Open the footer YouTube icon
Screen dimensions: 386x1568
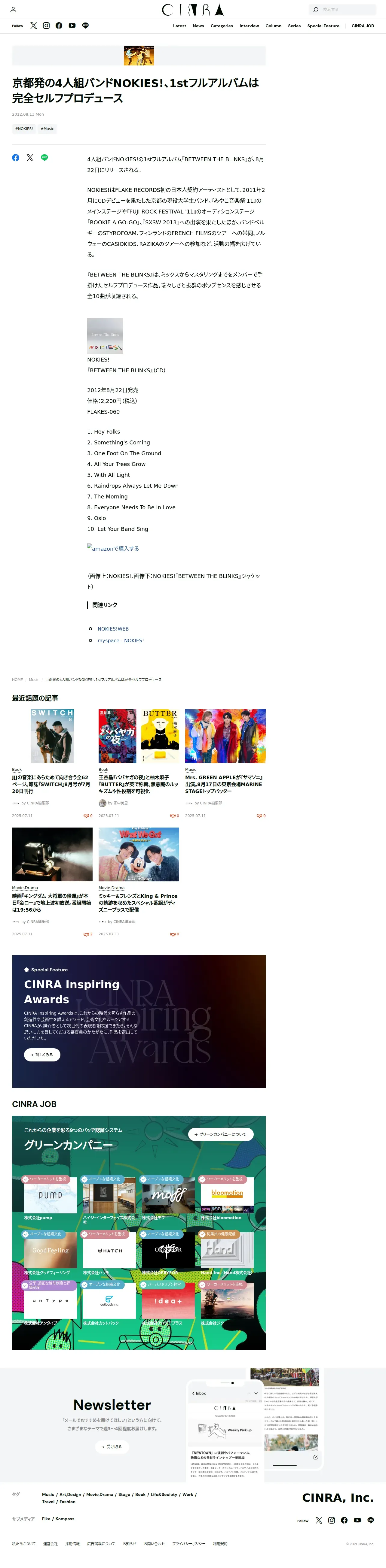click(x=357, y=1521)
